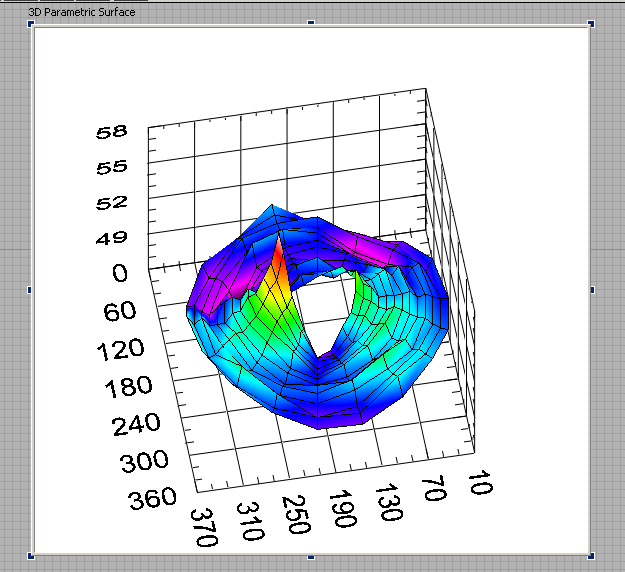This screenshot has width=625, height=572.
Task: Click the top-left resize handle of the plot
Action: tap(31, 24)
